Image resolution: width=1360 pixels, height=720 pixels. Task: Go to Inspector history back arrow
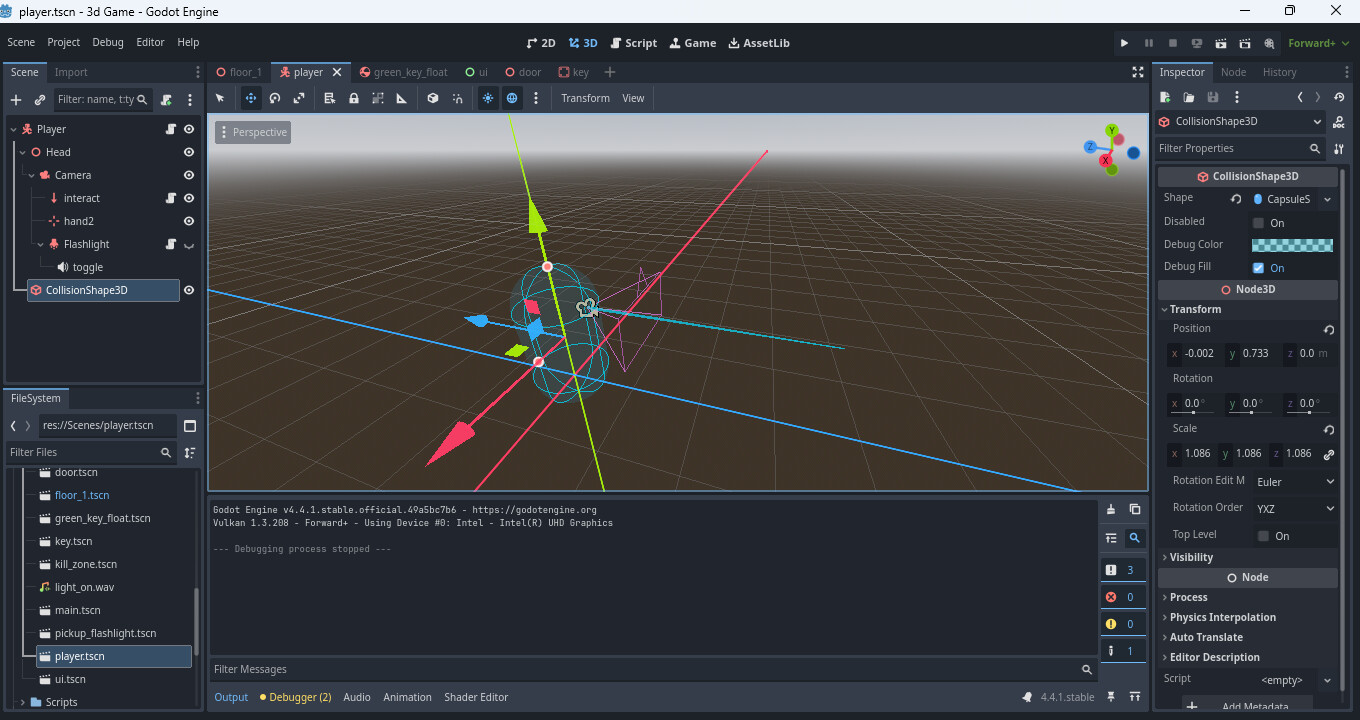tap(1300, 97)
